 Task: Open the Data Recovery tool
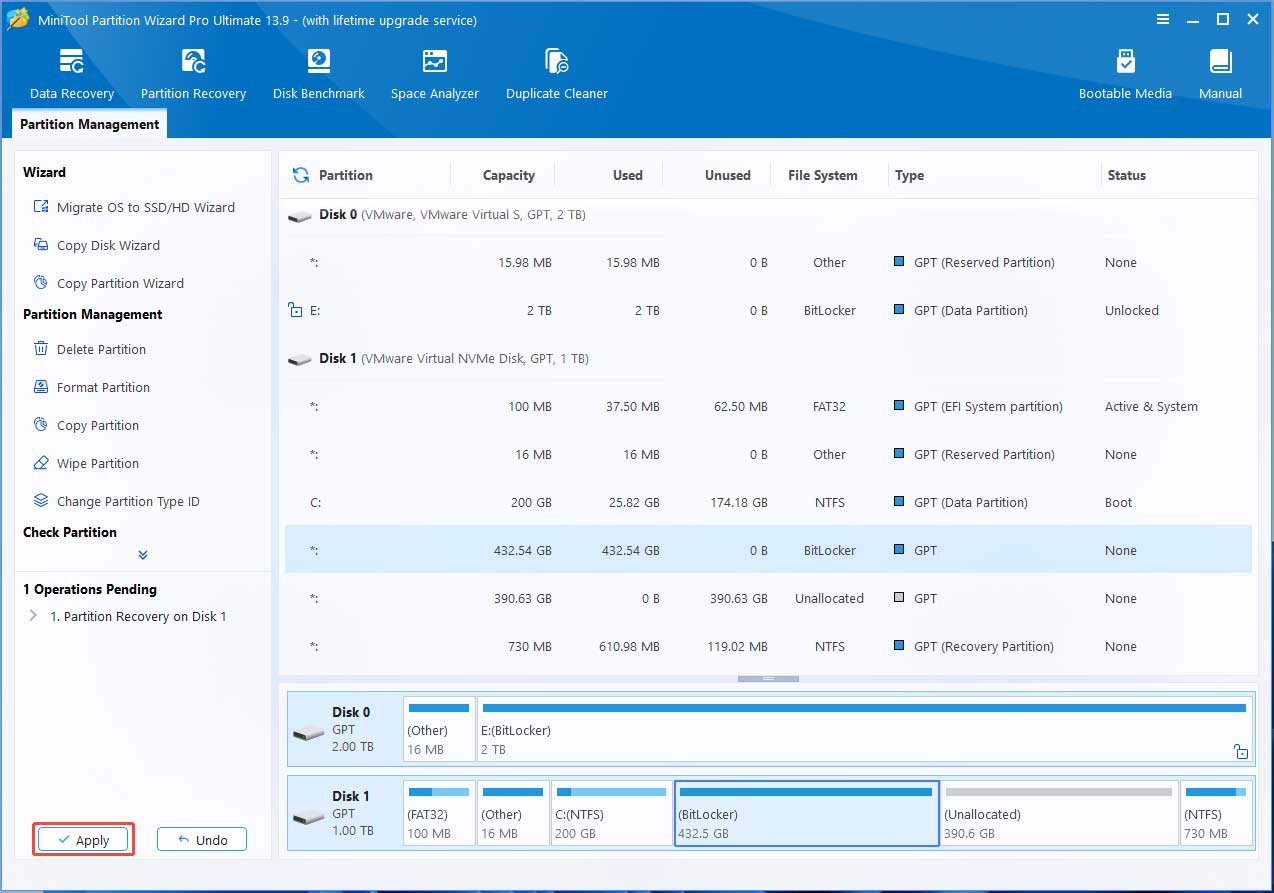72,75
